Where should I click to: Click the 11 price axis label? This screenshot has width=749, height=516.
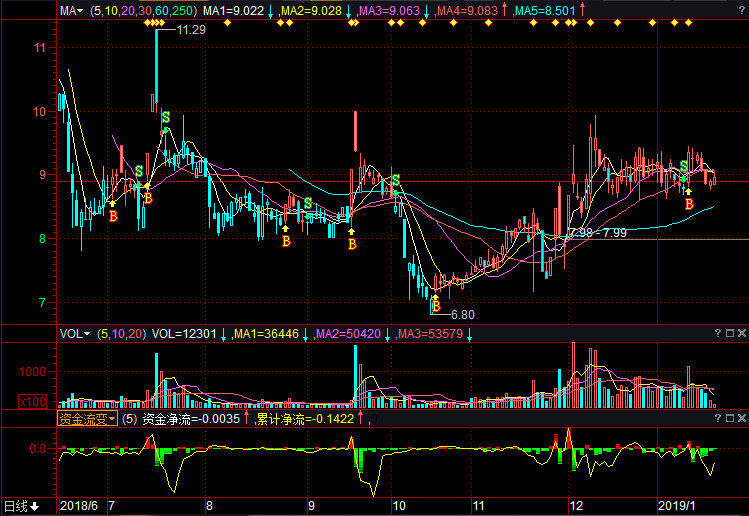tap(40, 47)
